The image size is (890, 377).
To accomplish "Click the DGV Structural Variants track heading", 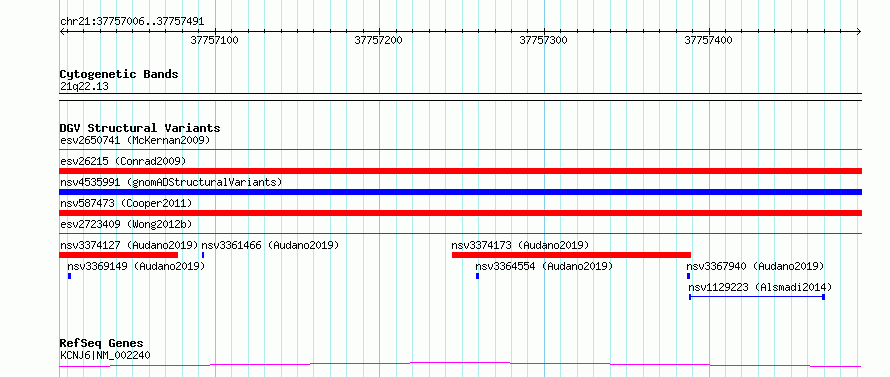I will (140, 128).
